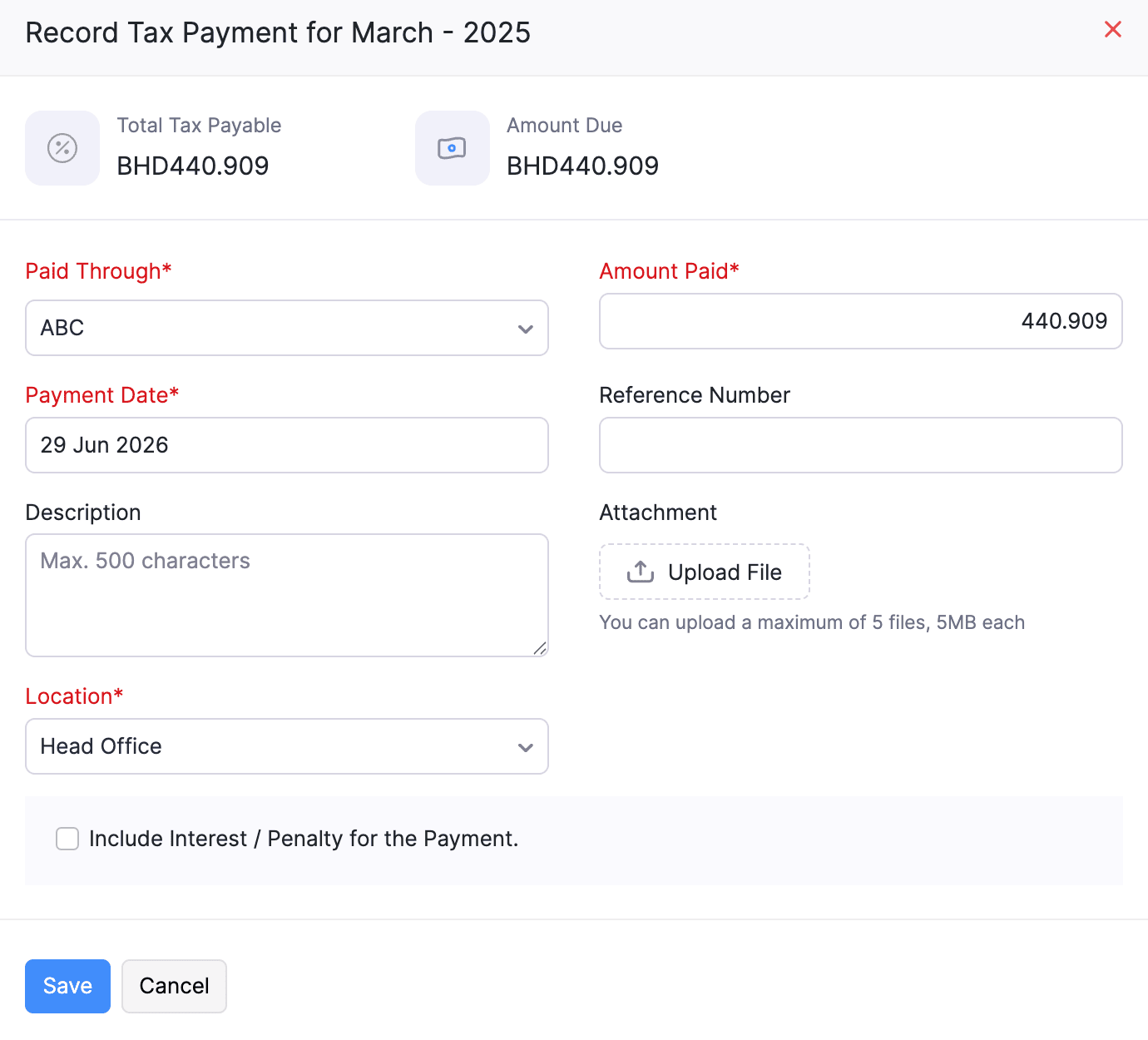Click the Total Tax Payable amount BHD440.909
1148x1040 pixels.
[193, 166]
